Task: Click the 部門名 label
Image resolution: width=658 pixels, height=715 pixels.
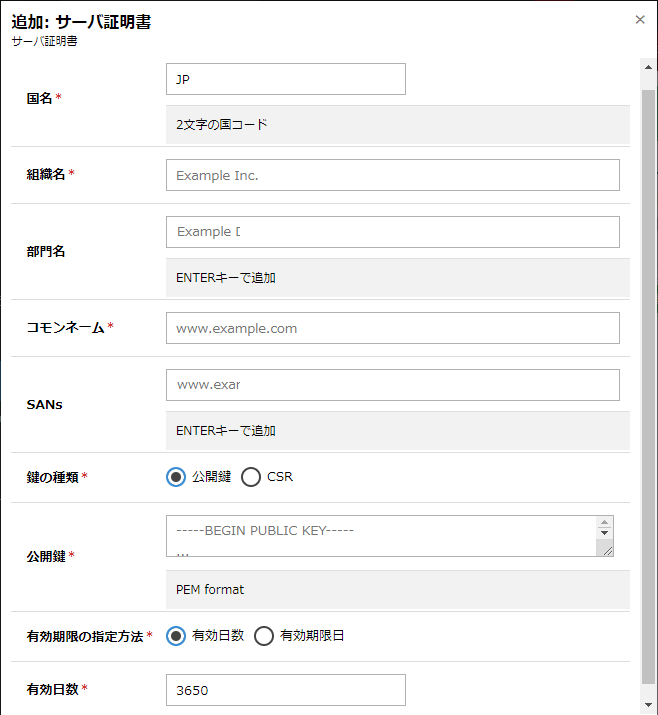Action: pos(46,251)
